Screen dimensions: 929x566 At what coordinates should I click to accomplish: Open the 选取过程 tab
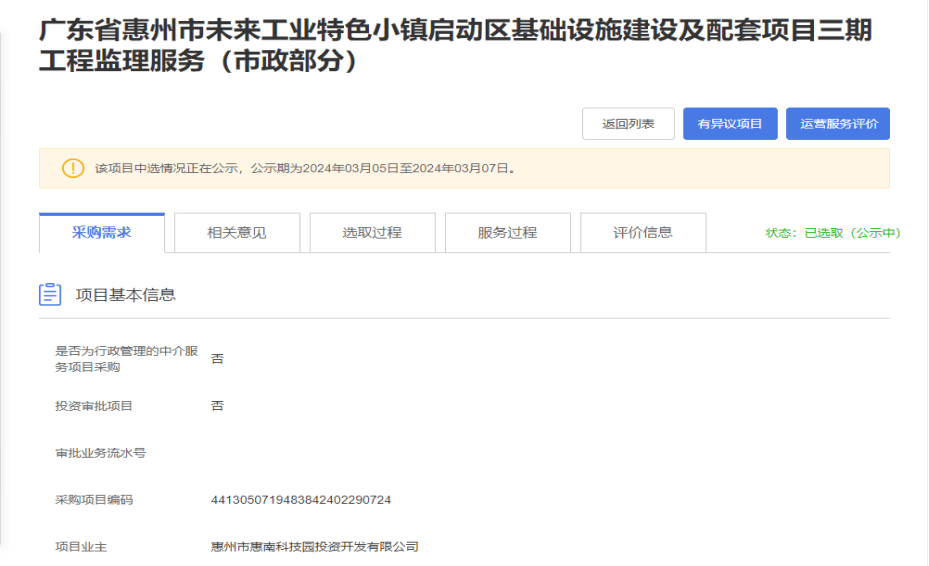pos(372,233)
